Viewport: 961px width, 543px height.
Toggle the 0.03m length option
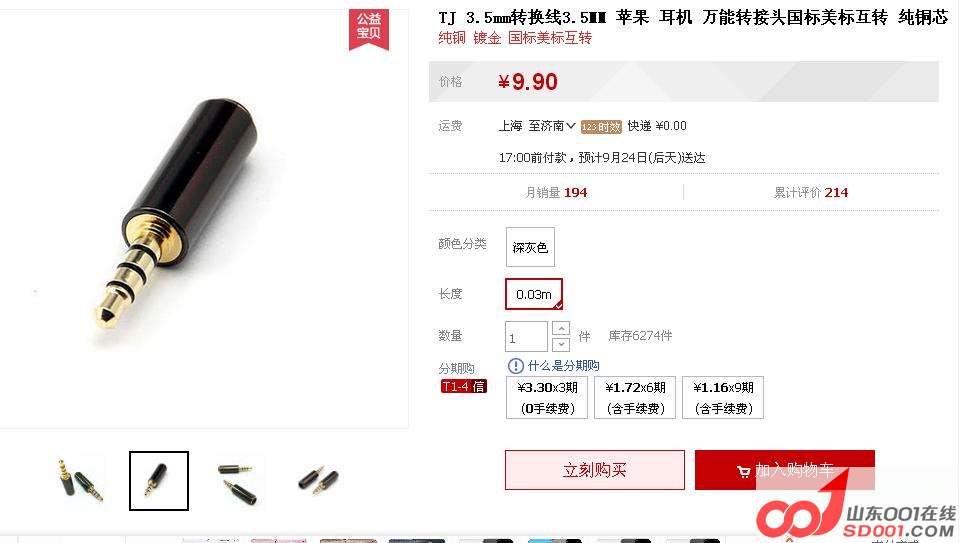[x=534, y=294]
